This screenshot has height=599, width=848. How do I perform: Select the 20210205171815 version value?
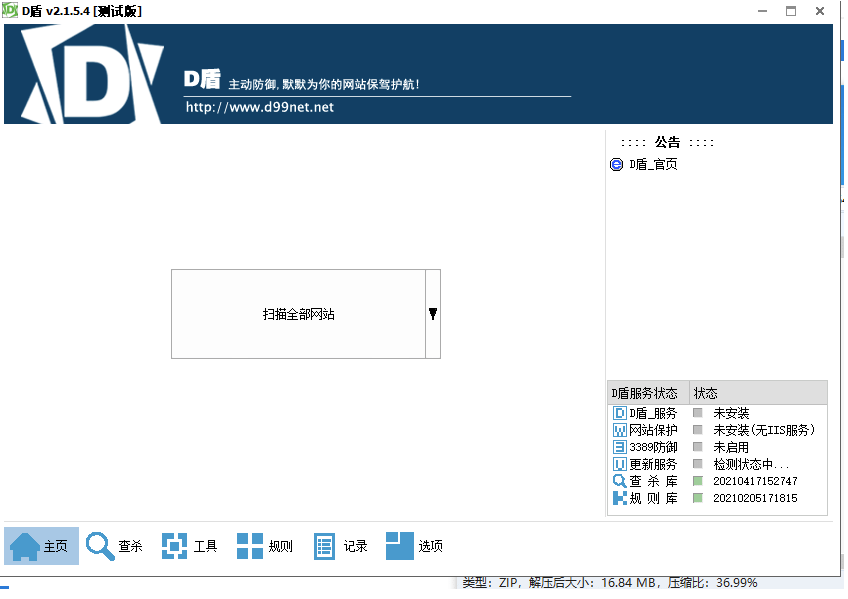tap(756, 499)
